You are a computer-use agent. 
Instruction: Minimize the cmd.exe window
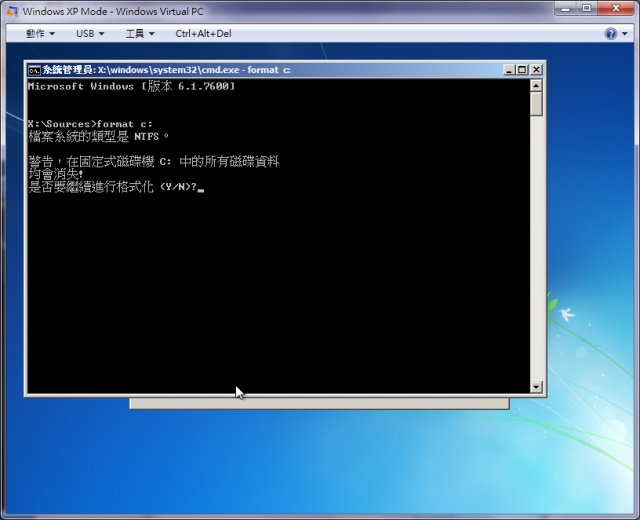509,70
